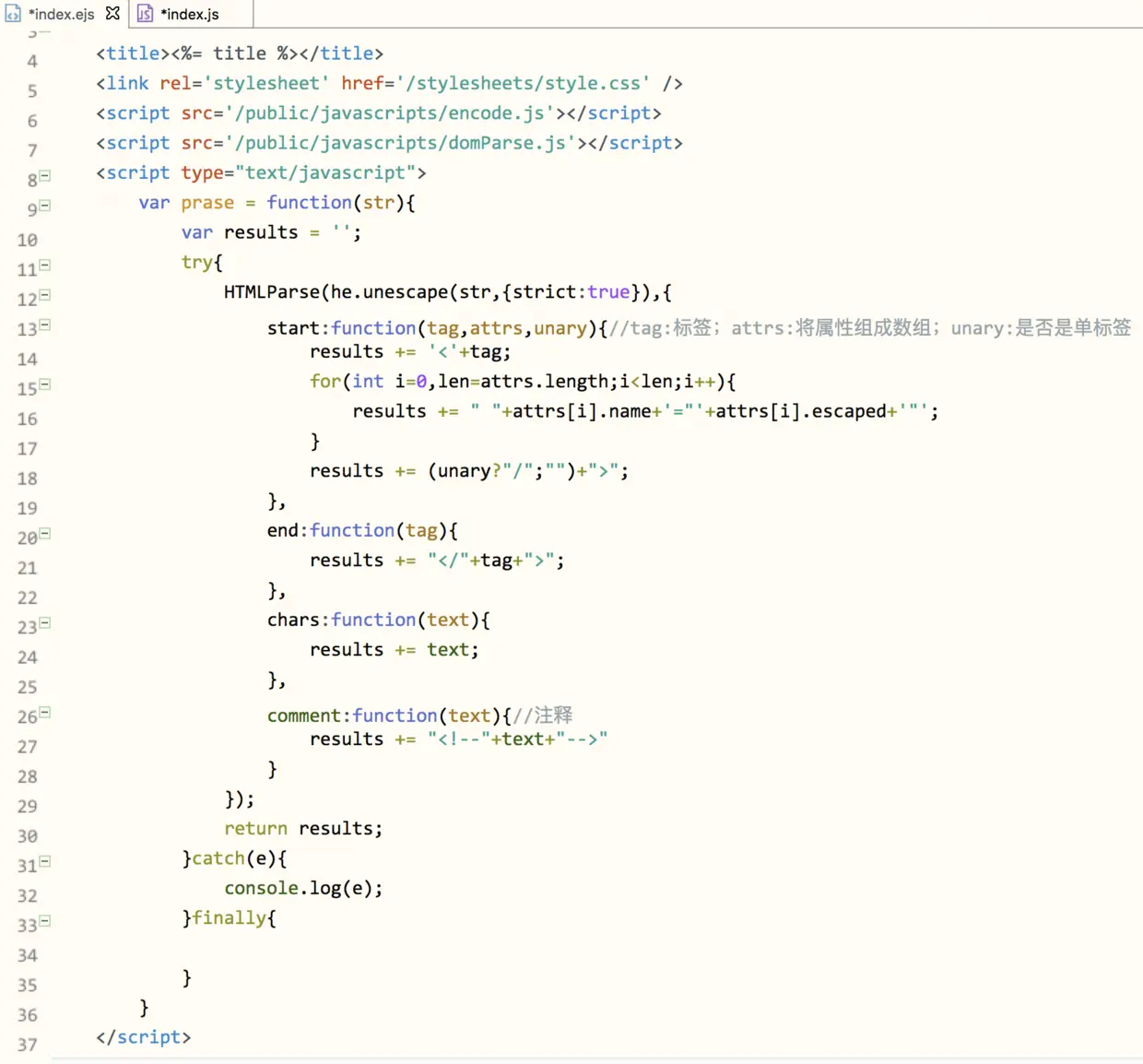This screenshot has width=1143, height=1064.
Task: Click the '//注释' comment text
Action: coord(542,715)
